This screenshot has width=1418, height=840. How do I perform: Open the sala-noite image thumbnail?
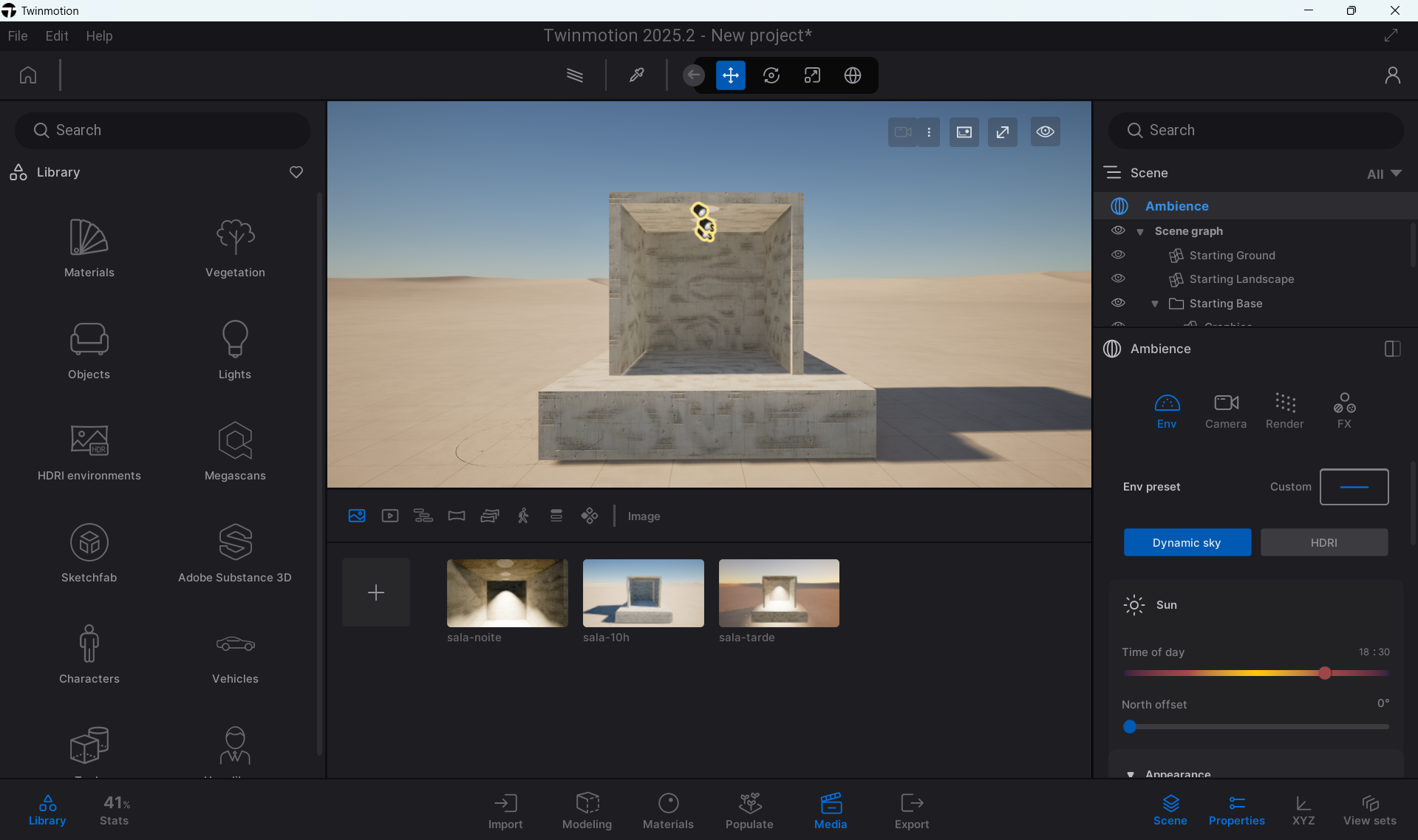[506, 593]
